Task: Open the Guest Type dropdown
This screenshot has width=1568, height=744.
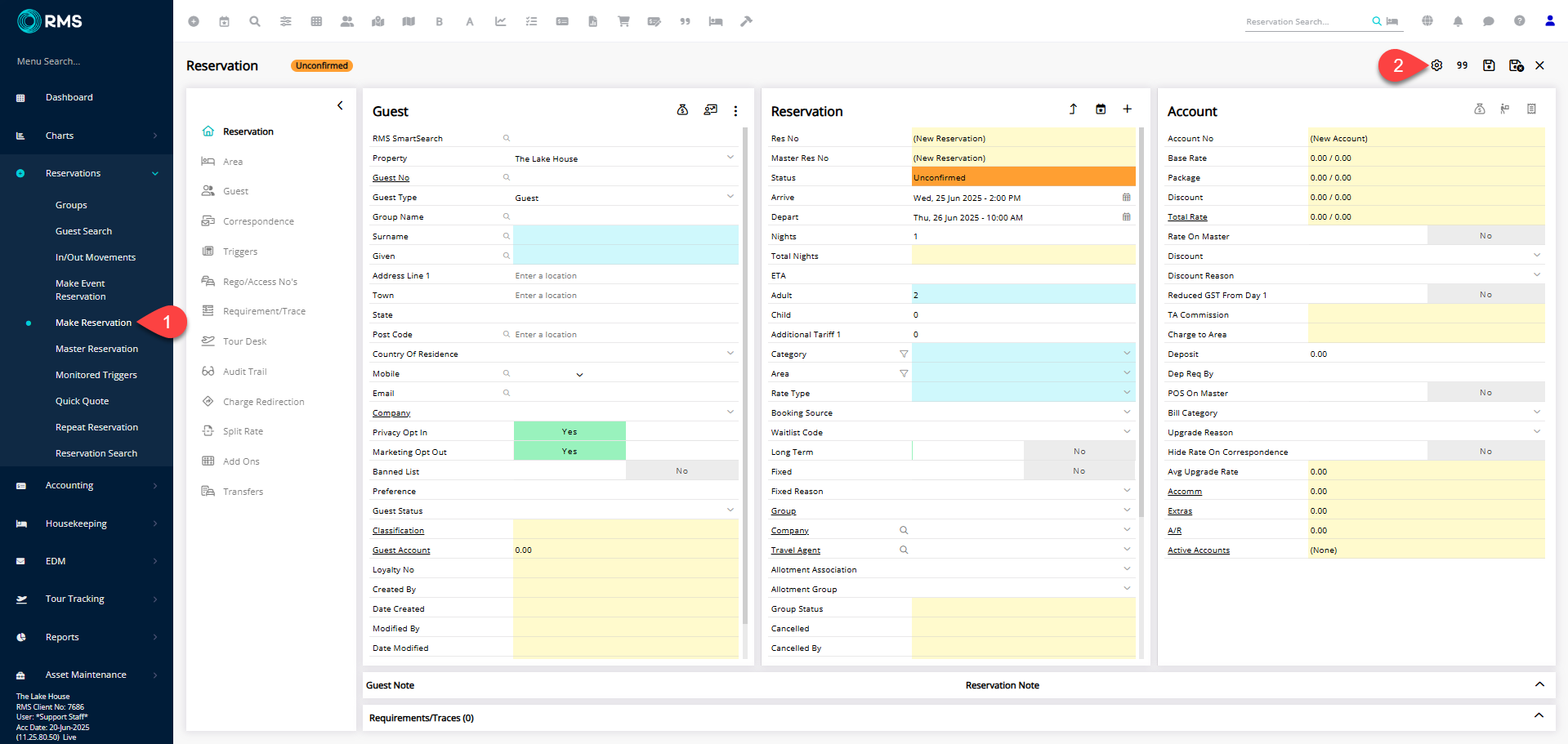Action: (626, 197)
